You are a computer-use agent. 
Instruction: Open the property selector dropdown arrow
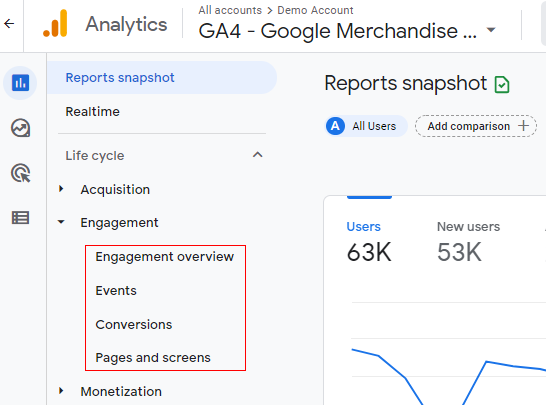(x=491, y=30)
